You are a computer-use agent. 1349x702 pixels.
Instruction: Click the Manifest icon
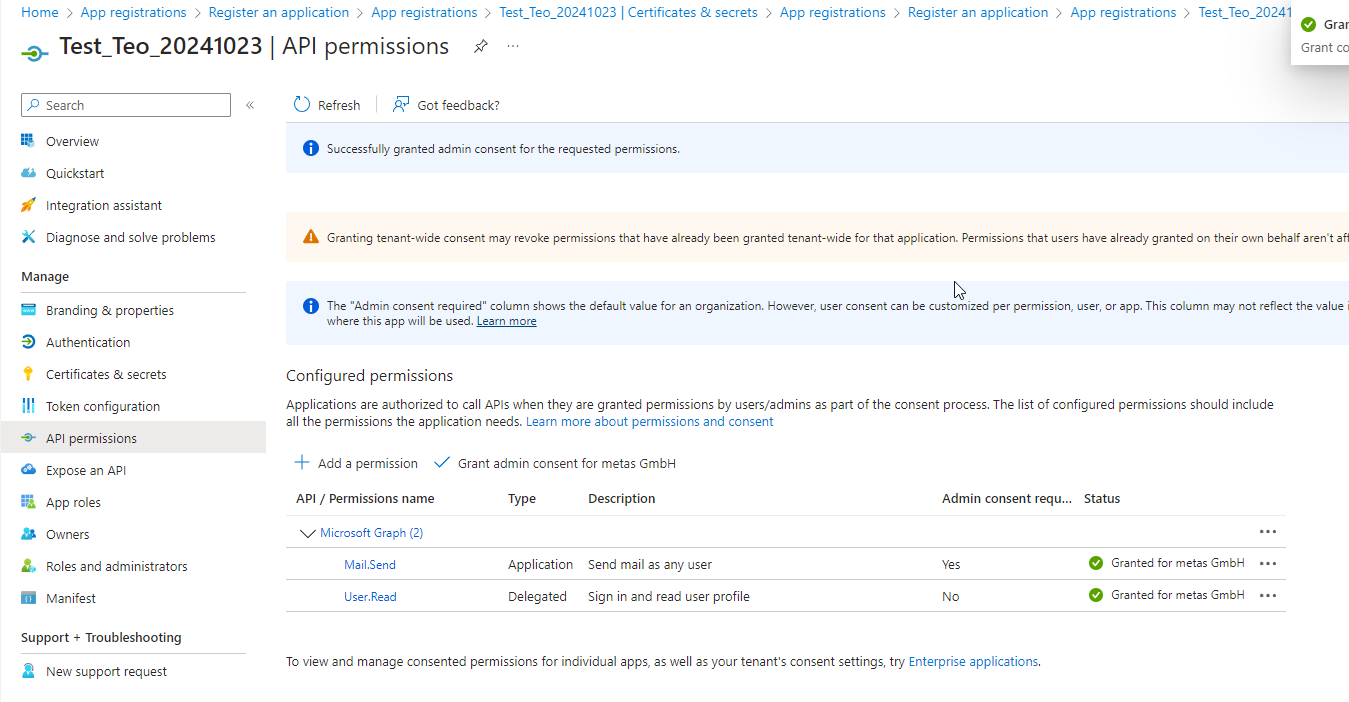point(28,598)
